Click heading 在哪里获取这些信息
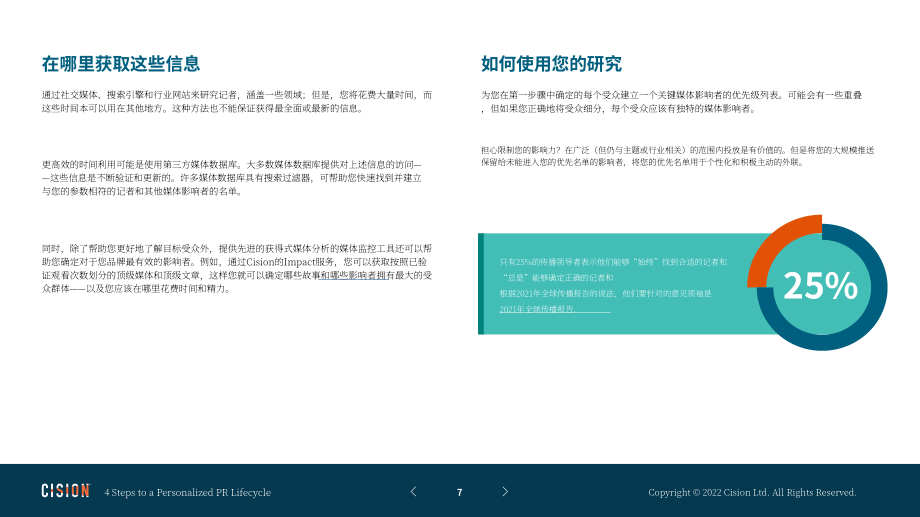Viewport: 920px width, 517px height. (121, 63)
